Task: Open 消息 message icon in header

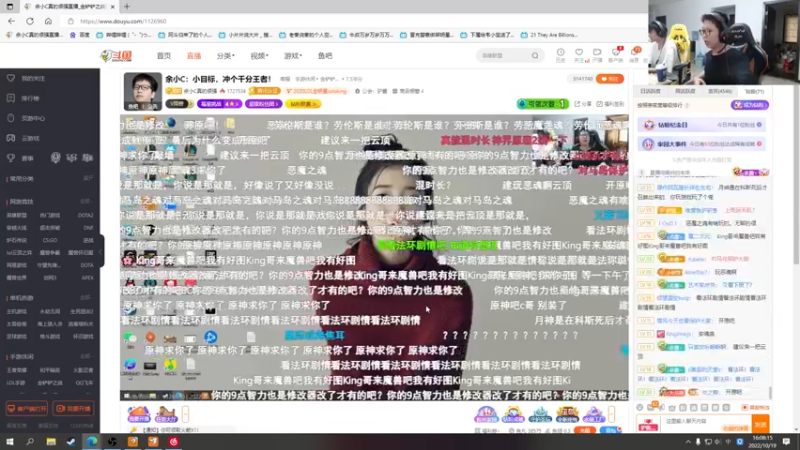Action: (x=635, y=53)
